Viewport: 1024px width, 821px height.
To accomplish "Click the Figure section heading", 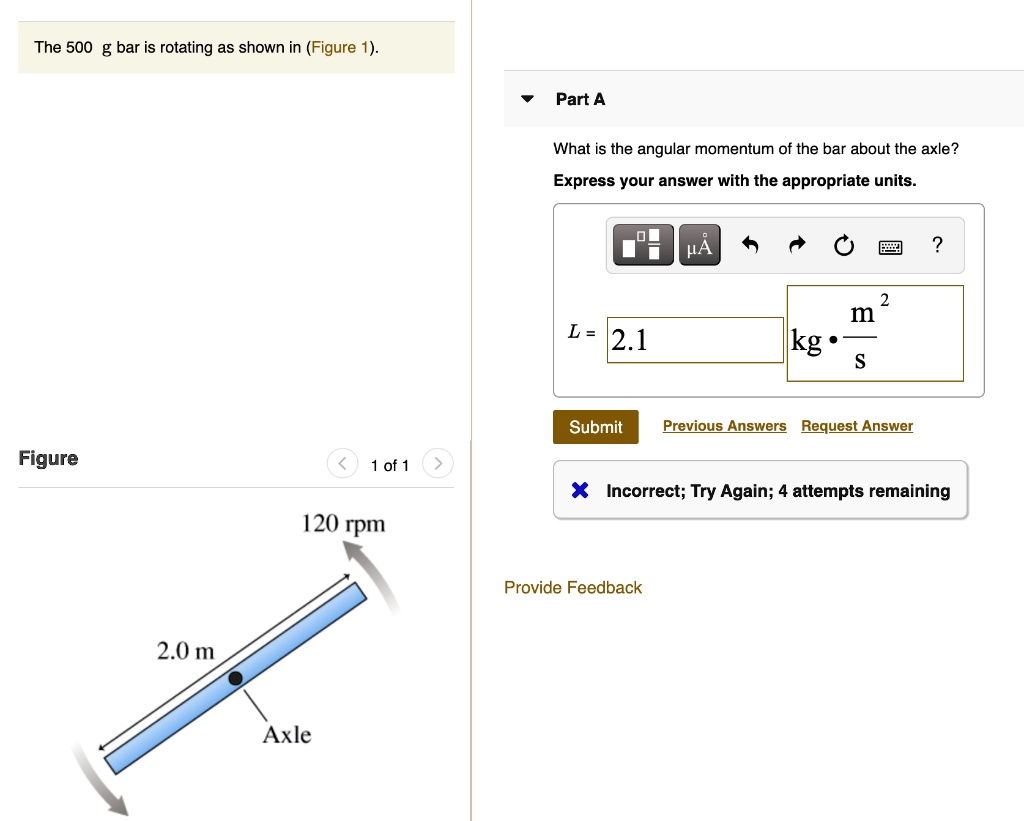I will point(48,458).
